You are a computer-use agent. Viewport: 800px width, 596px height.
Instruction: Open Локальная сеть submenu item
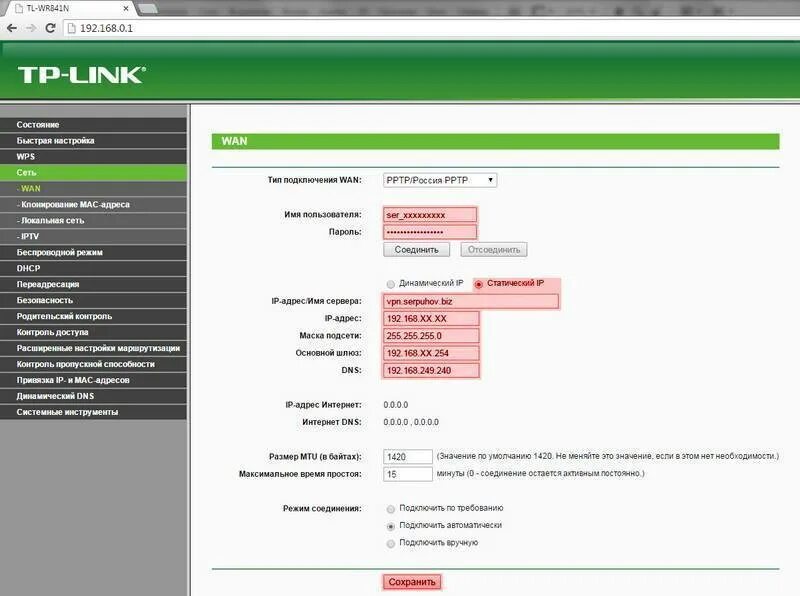[x=93, y=220]
